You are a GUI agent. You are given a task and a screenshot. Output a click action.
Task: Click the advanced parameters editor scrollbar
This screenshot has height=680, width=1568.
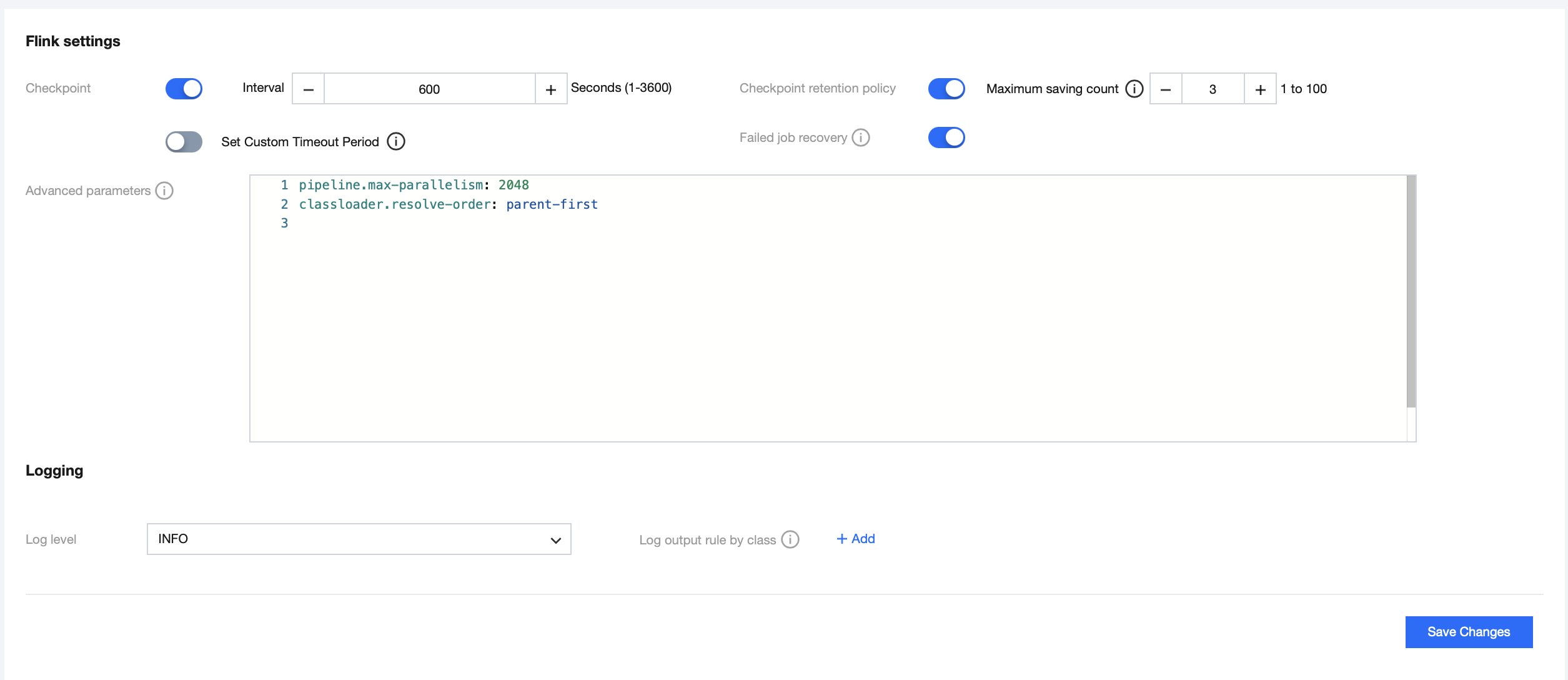pos(1411,291)
